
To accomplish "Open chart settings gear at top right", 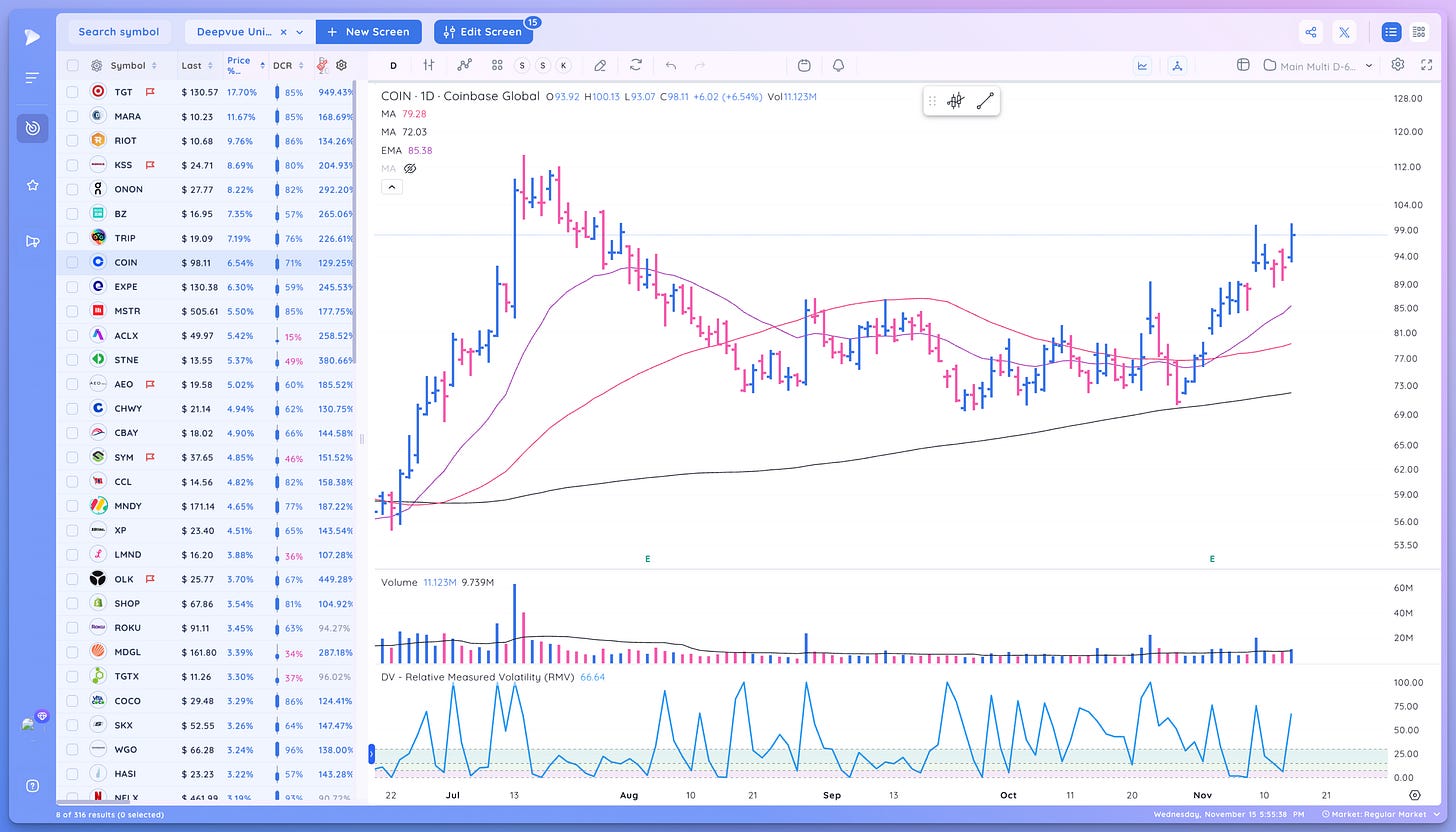I will [1398, 65].
